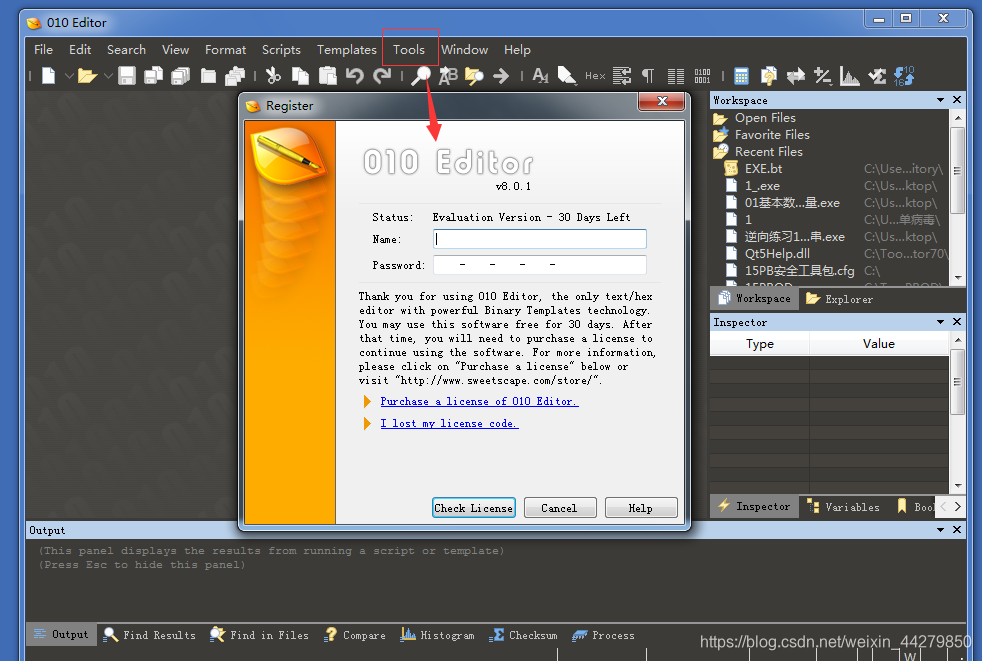Click the Save As toolbar icon
The image size is (982, 661).
[153, 76]
